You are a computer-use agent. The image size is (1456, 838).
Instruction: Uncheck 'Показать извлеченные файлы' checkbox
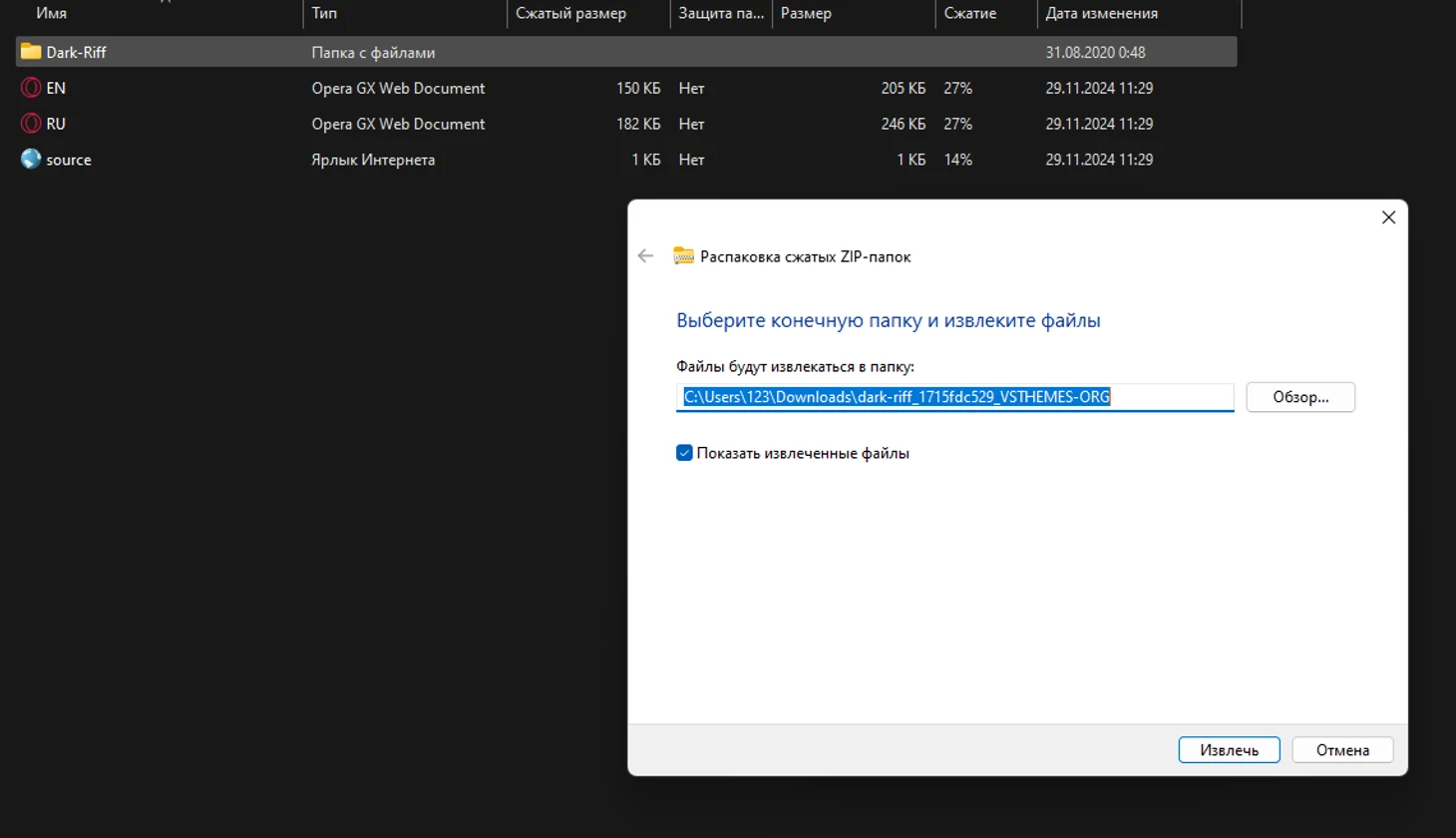[x=684, y=453]
